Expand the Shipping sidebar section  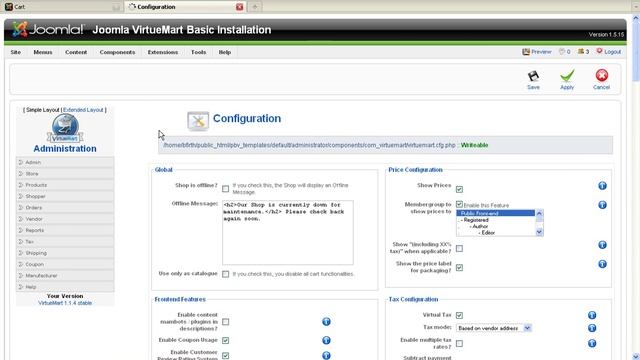coord(65,253)
